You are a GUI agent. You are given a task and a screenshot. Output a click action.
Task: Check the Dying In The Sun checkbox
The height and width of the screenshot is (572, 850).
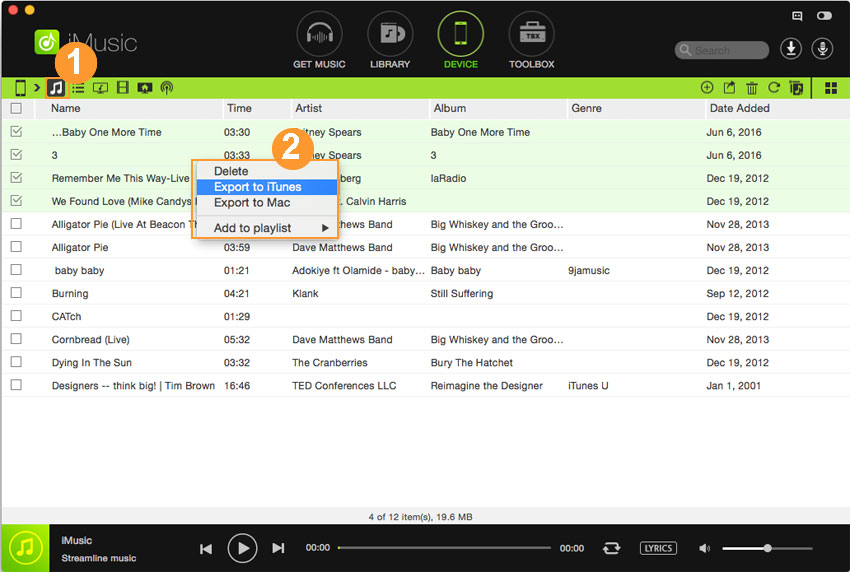pyautogui.click(x=16, y=362)
